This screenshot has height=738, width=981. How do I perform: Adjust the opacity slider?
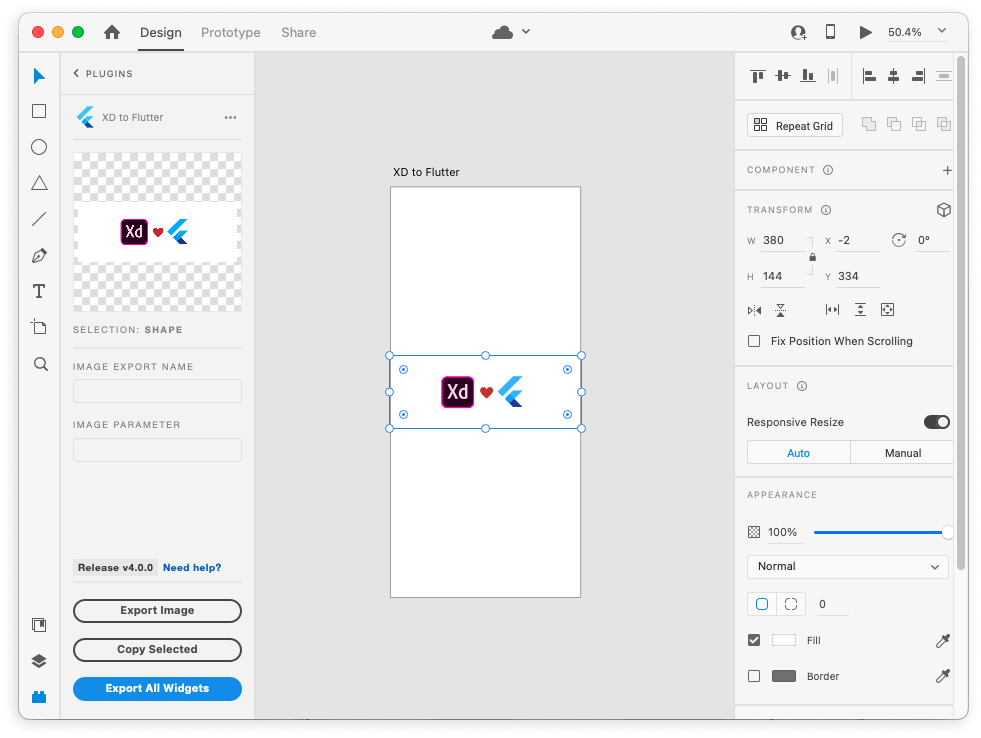click(881, 532)
